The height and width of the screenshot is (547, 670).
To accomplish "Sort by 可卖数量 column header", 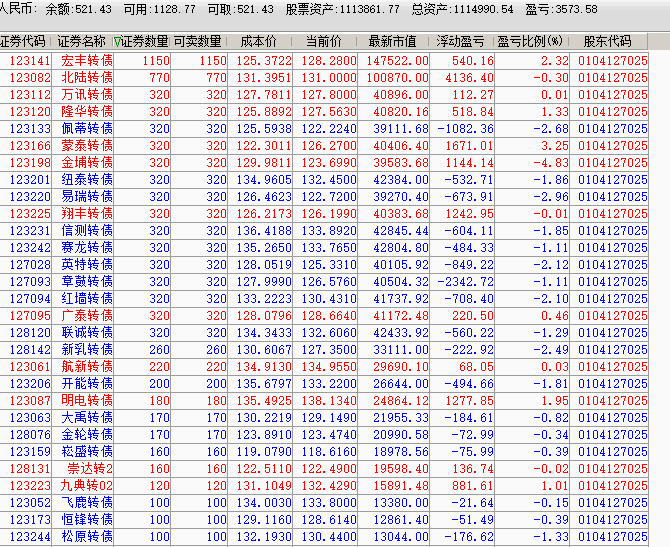I will 198,41.
